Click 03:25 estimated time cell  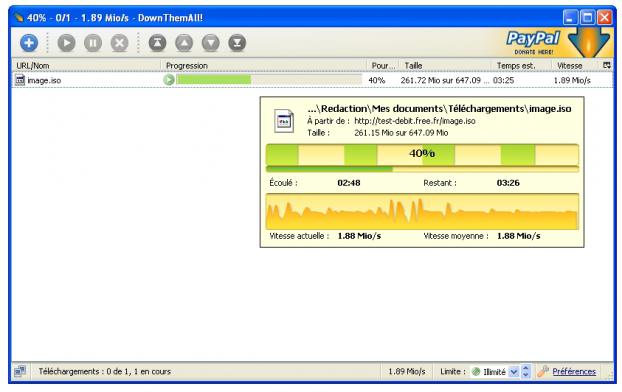point(503,80)
